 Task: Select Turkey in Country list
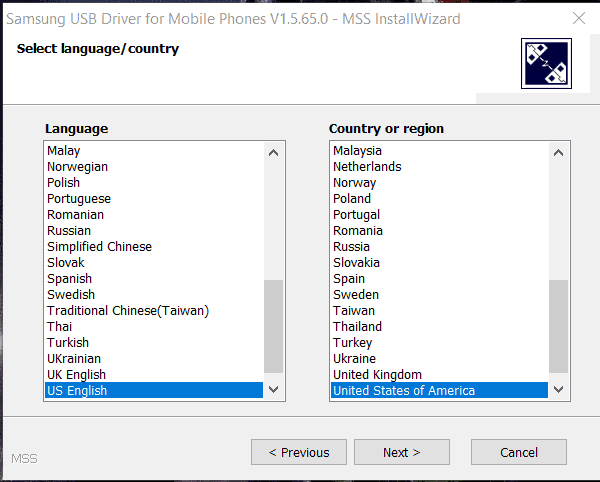pyautogui.click(x=439, y=343)
